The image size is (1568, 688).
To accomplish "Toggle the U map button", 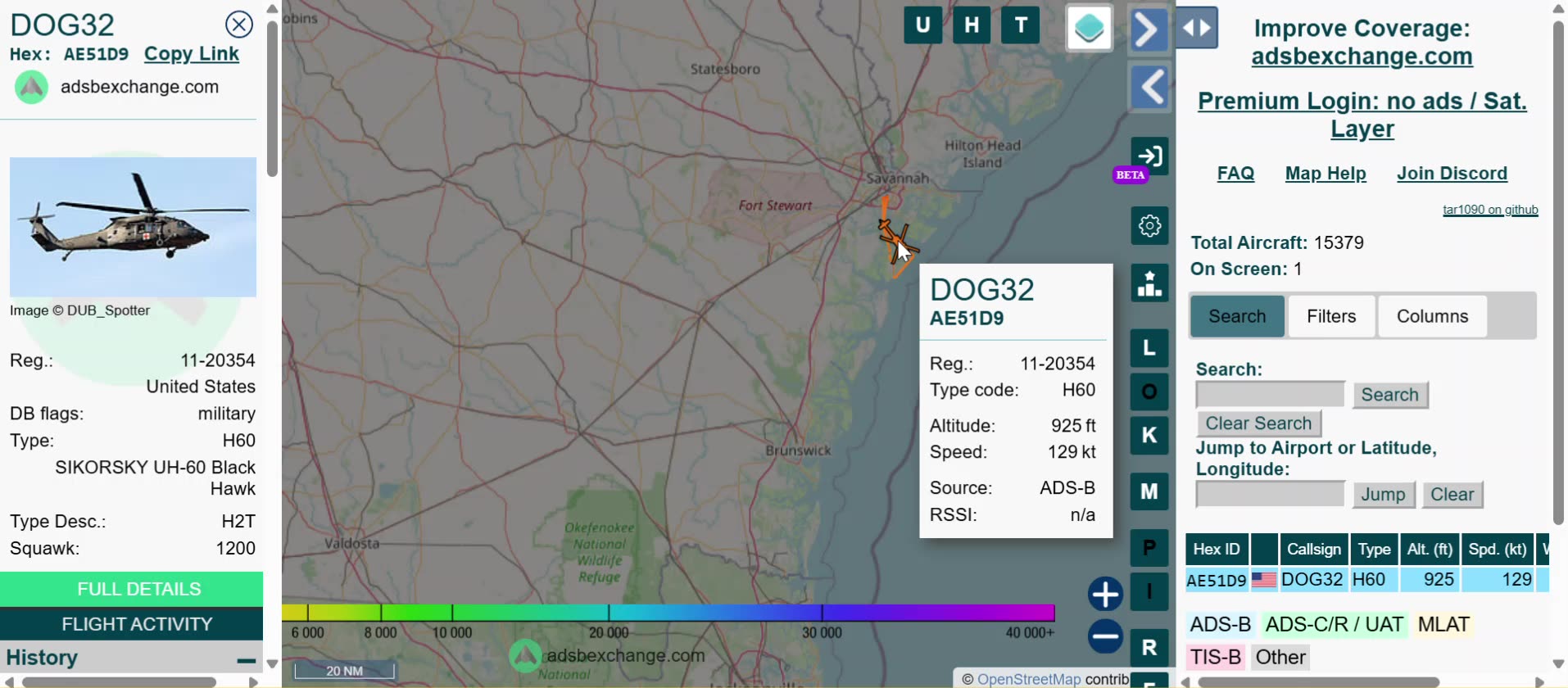I will pos(922,25).
